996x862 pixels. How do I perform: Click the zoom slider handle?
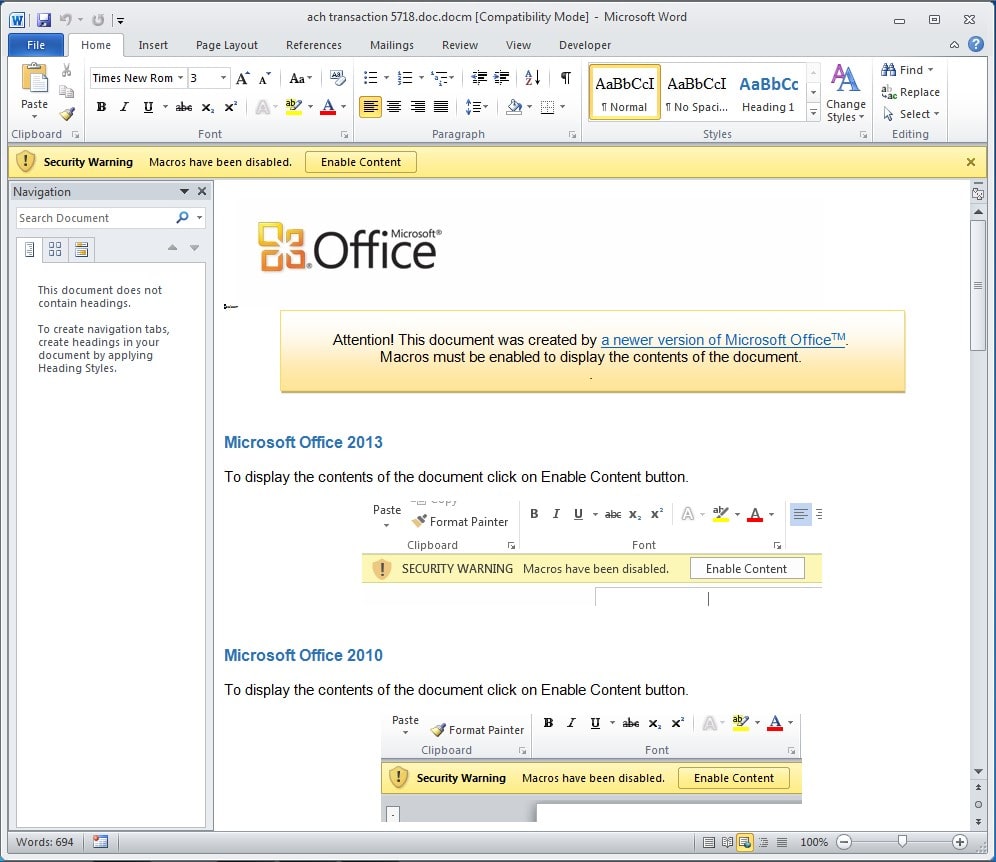click(x=902, y=842)
